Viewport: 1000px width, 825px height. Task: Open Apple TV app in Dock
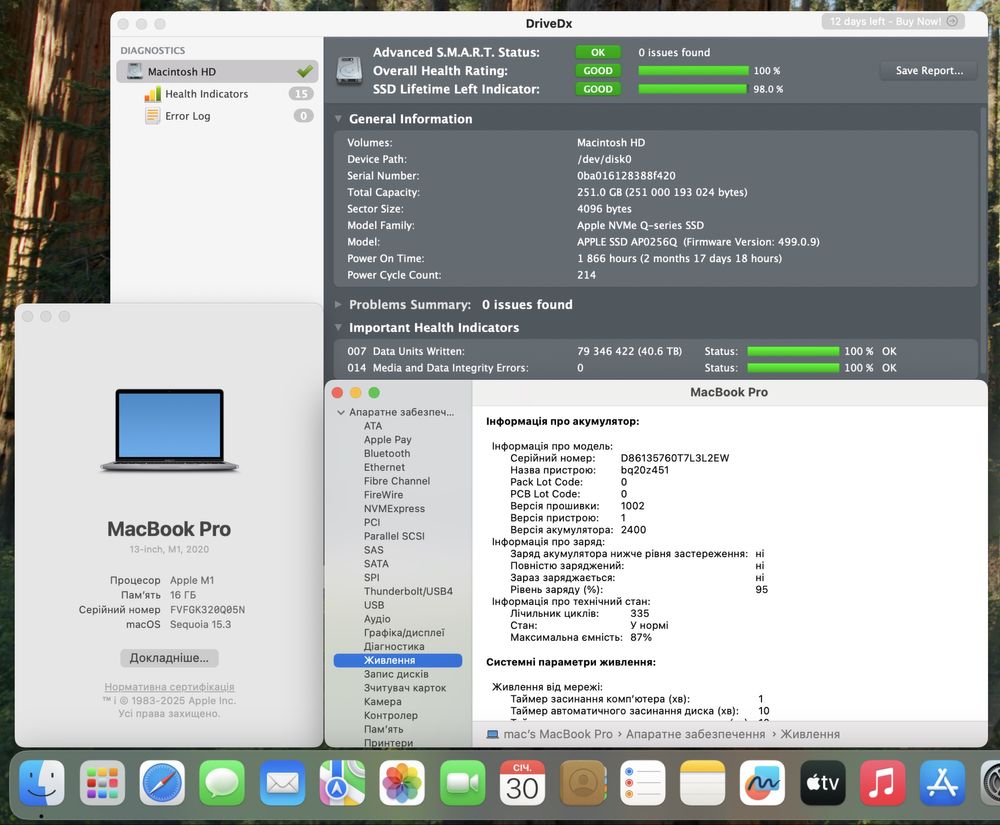pos(823,782)
